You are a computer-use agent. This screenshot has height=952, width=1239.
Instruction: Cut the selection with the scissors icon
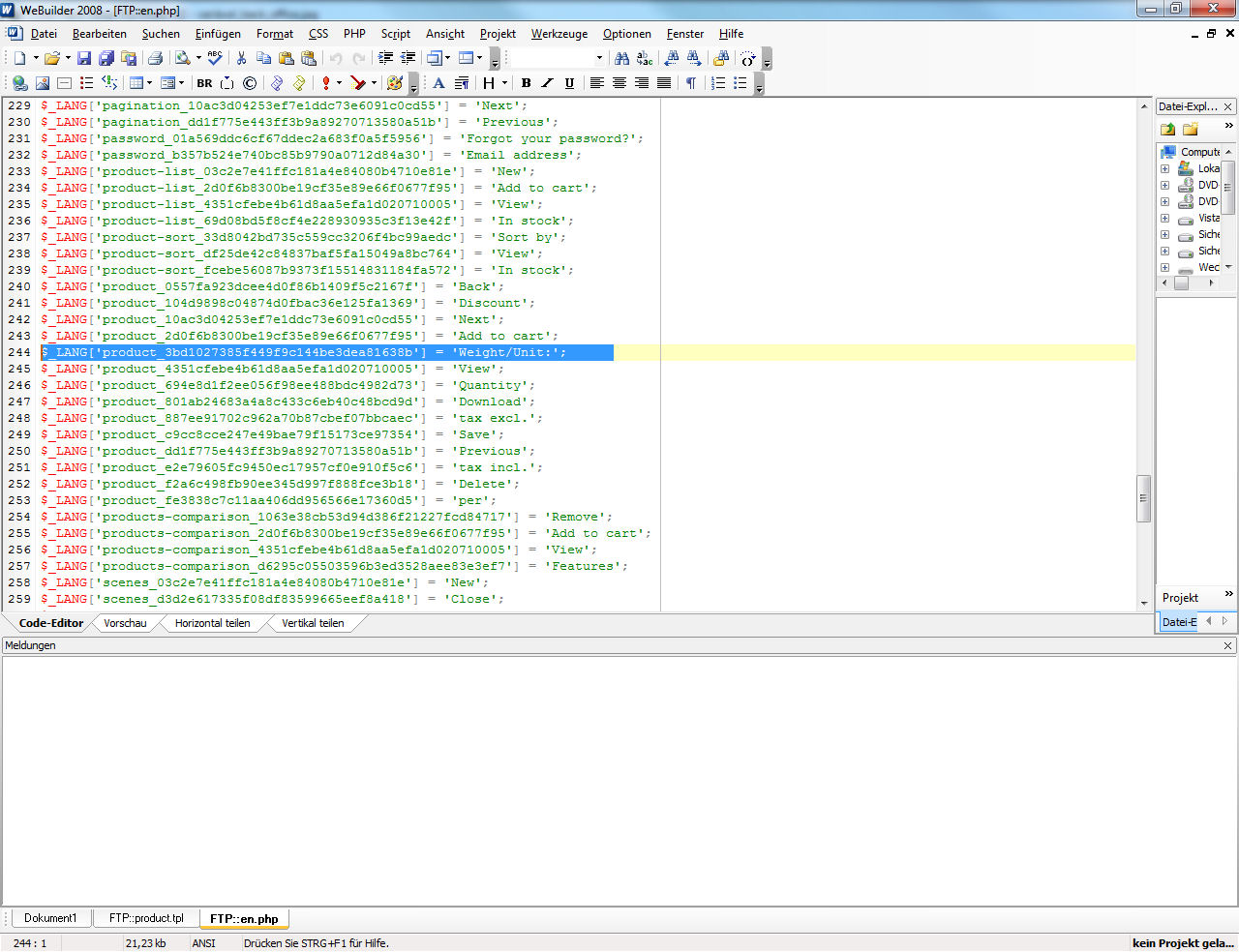pos(241,58)
